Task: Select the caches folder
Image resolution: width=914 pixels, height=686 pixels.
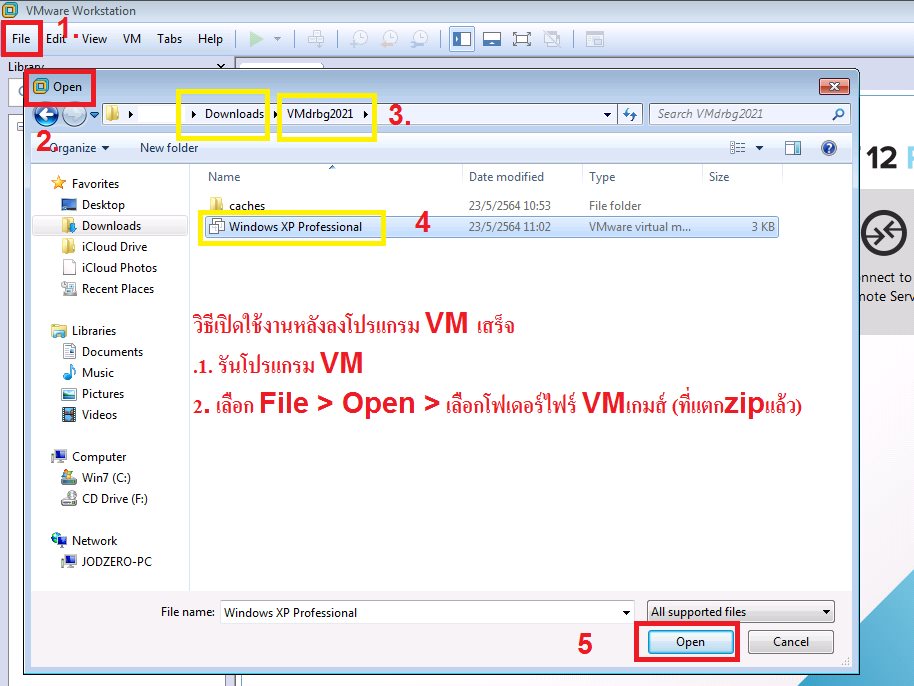Action: tap(247, 206)
